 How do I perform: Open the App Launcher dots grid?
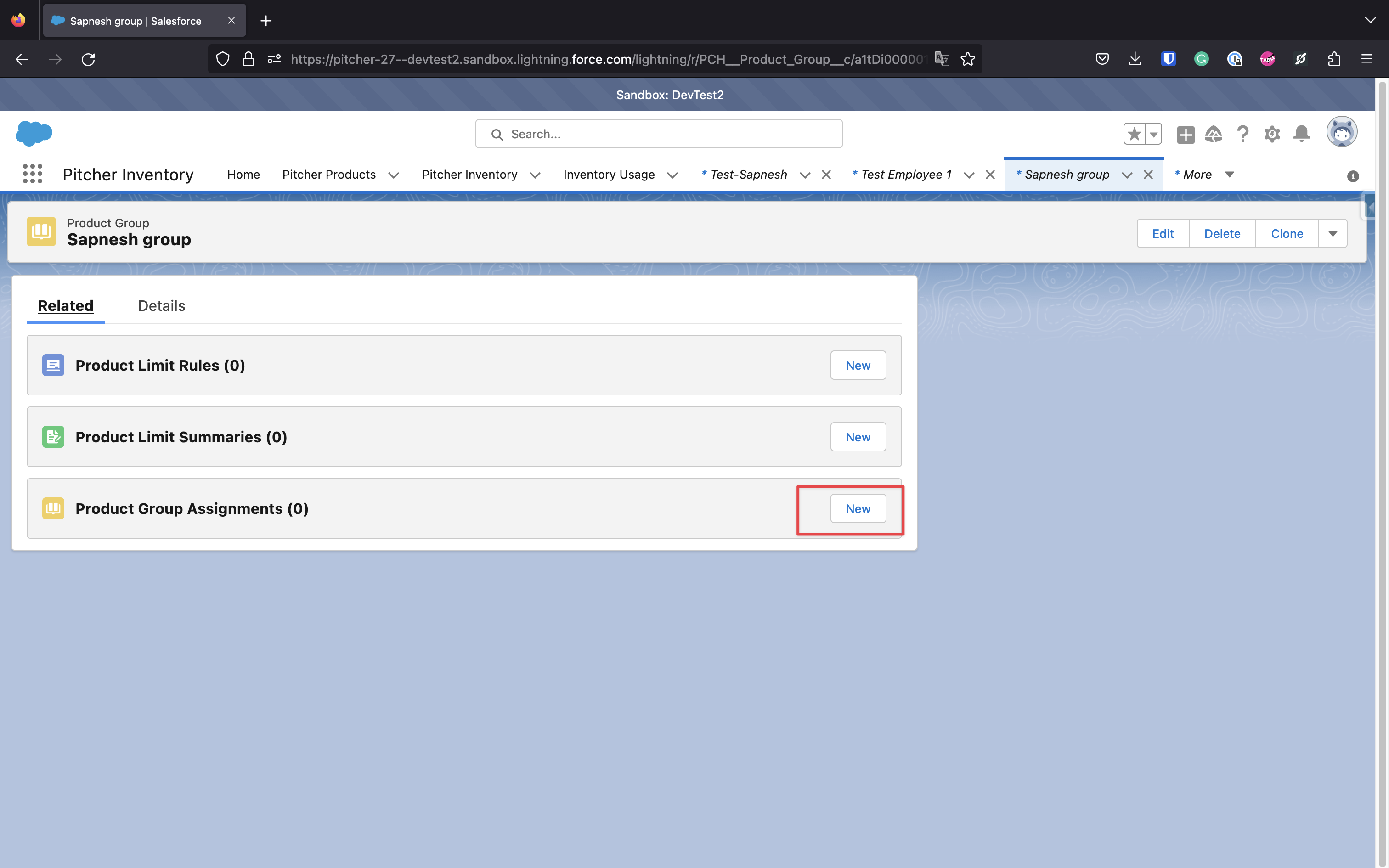(32, 174)
